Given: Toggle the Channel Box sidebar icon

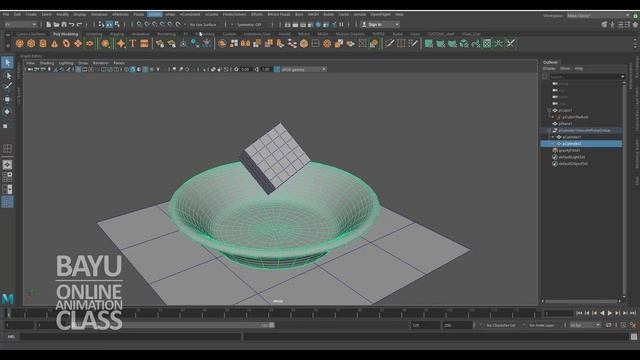Looking at the screenshot, I should click(635, 24).
